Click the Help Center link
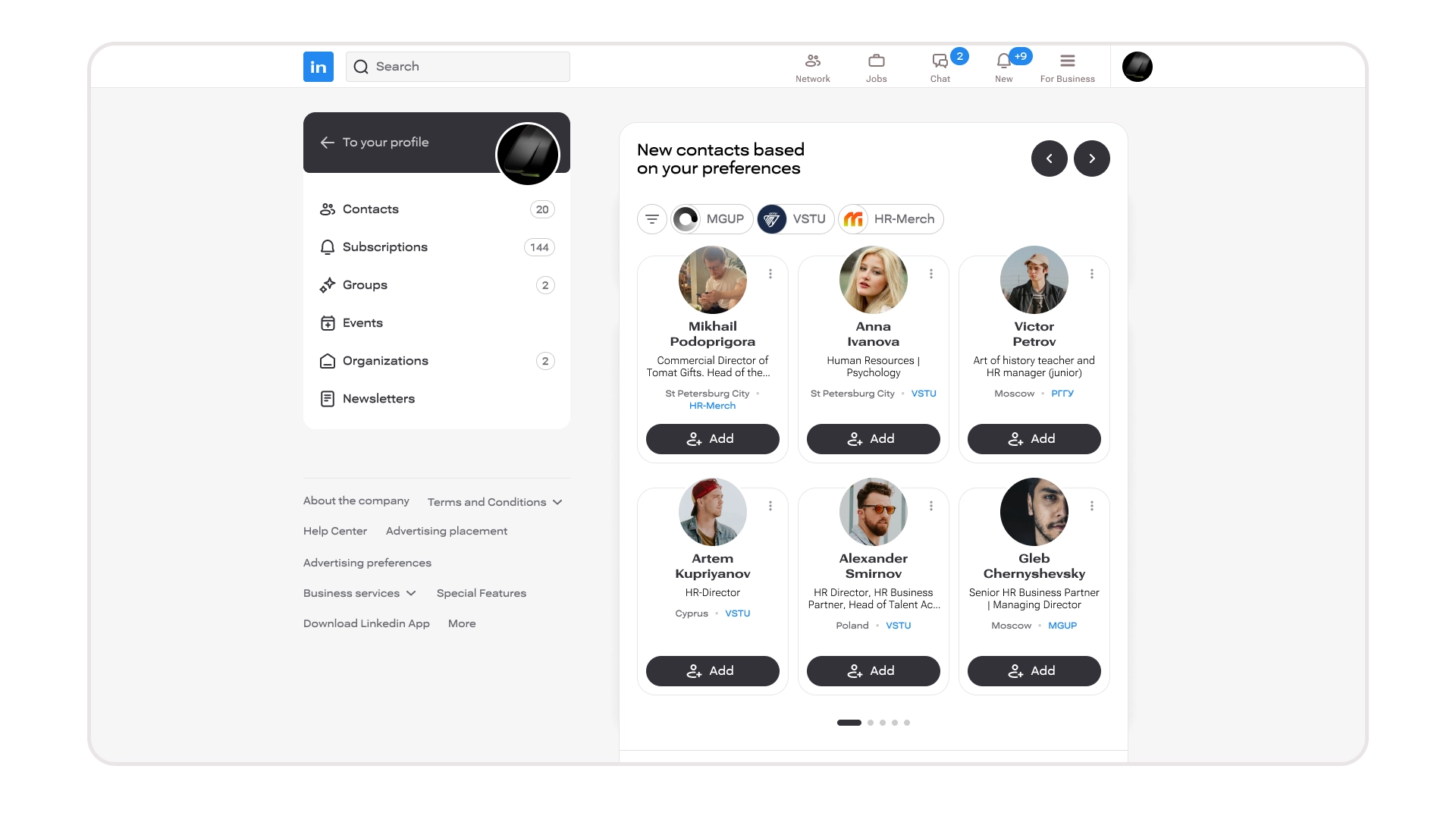 coord(334,531)
